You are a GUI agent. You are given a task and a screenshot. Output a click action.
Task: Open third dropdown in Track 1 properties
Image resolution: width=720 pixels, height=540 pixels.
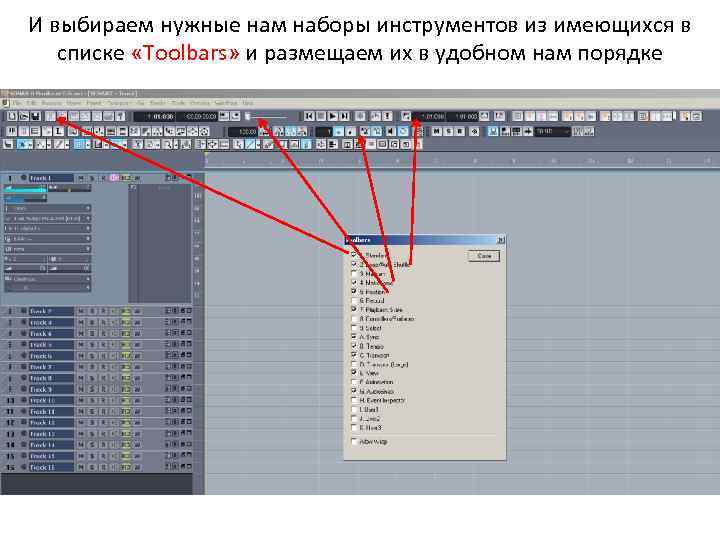coord(48,229)
